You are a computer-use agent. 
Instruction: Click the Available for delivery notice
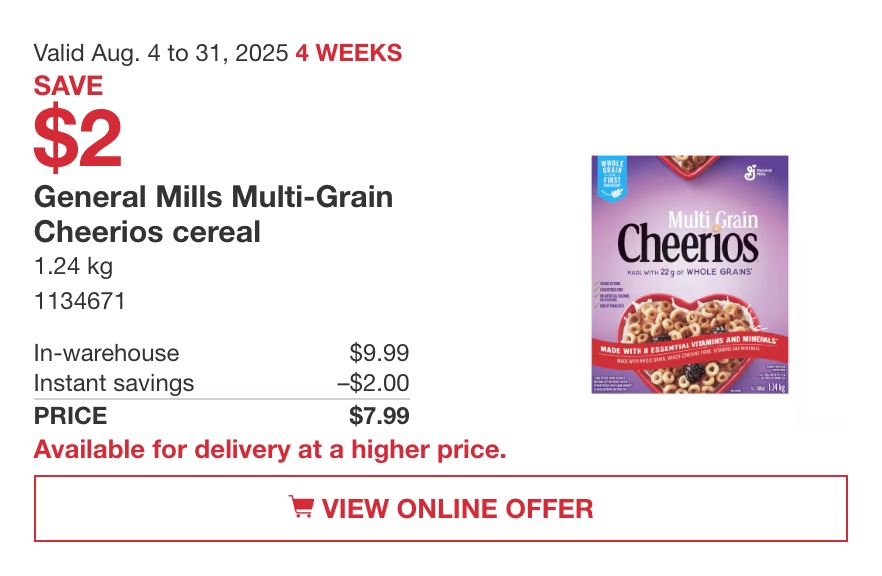[x=270, y=449]
